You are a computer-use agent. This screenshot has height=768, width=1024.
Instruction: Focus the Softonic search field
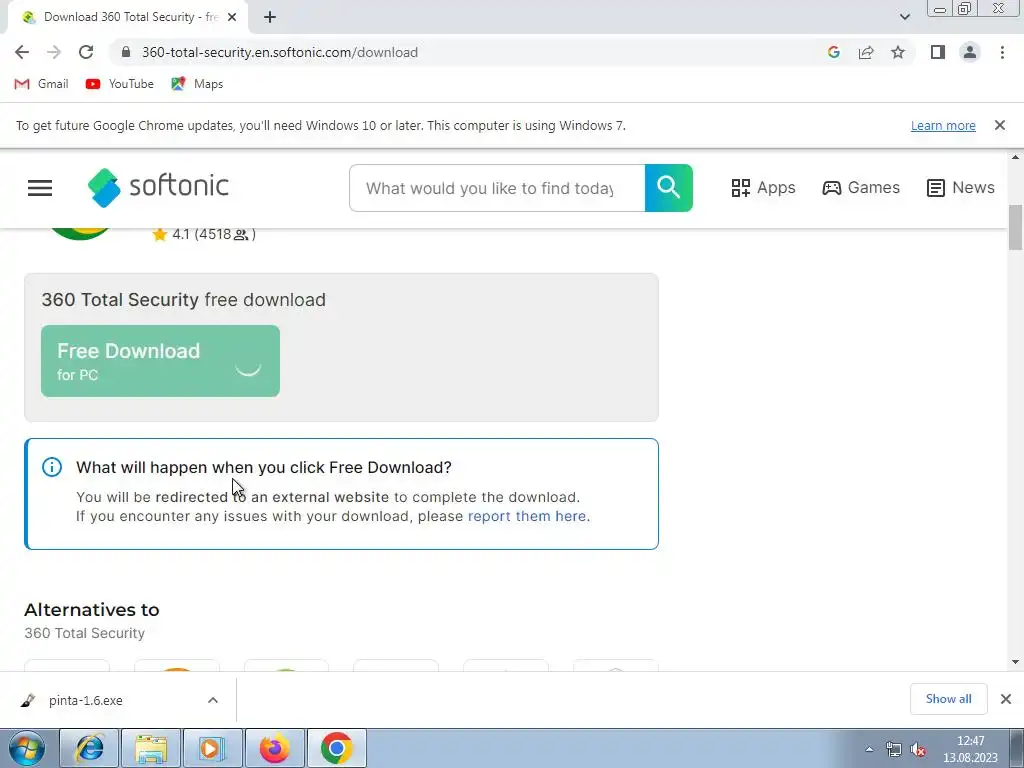497,188
